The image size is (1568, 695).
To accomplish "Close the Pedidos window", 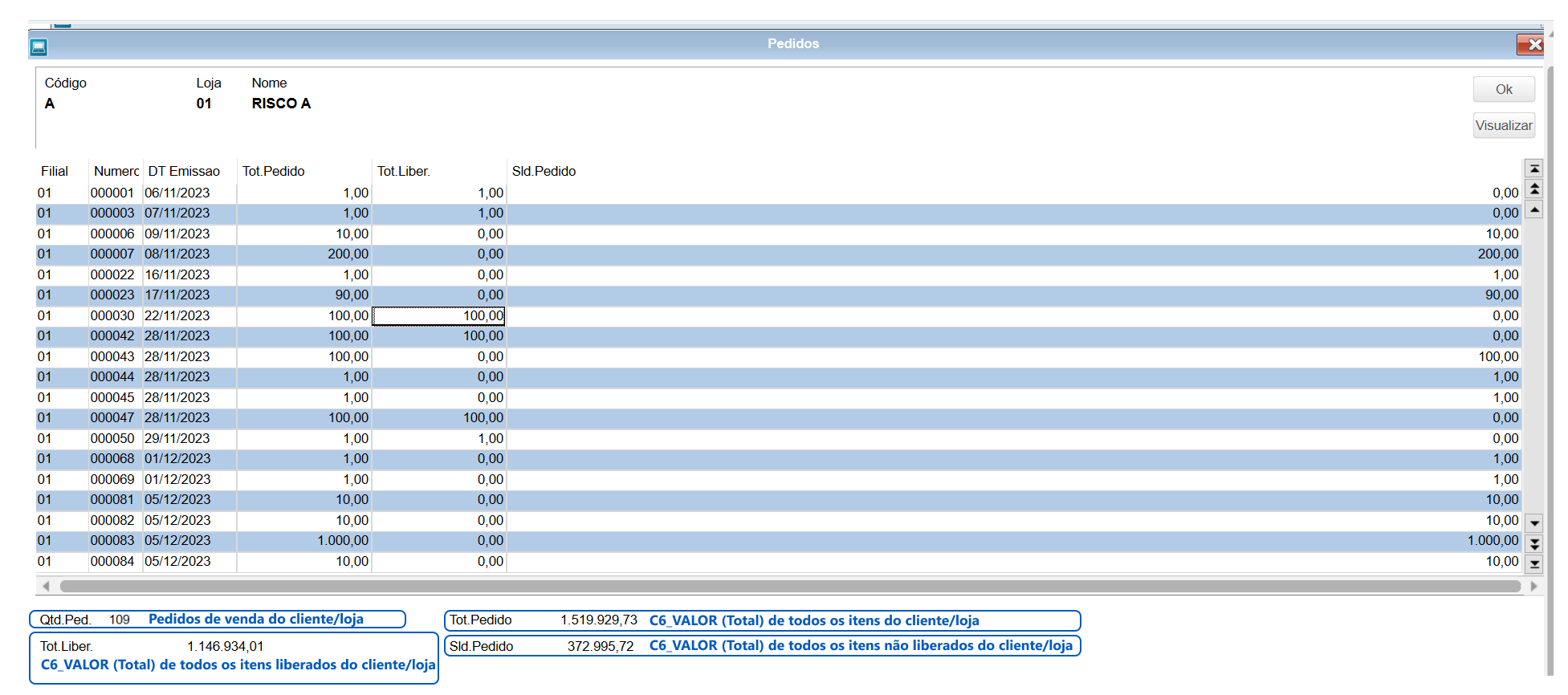I will coord(1530,45).
